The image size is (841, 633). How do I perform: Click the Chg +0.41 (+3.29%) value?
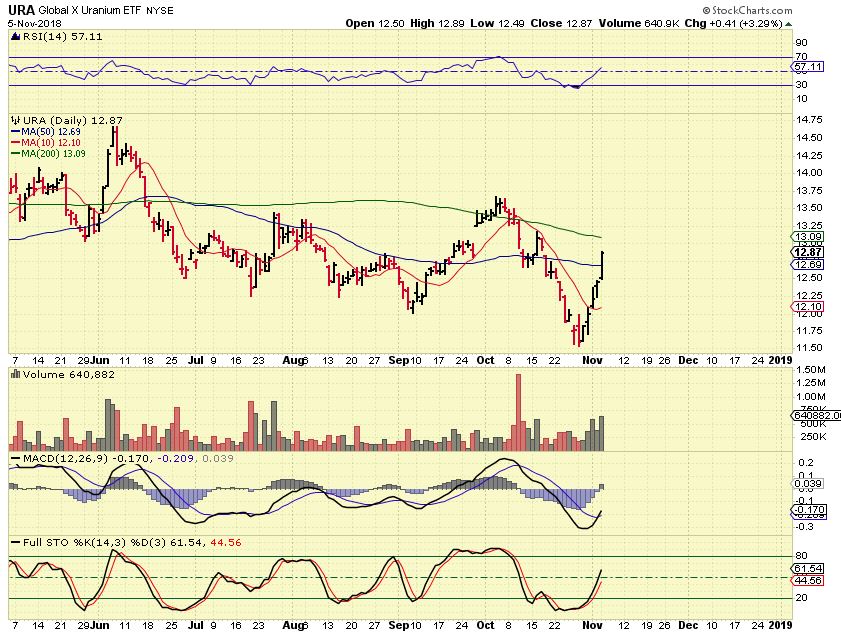[734, 23]
